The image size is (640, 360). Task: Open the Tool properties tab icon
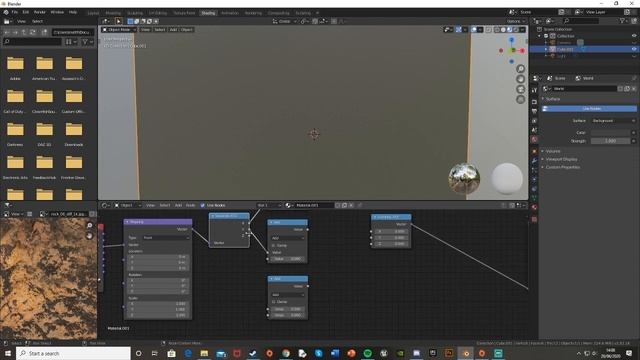click(x=534, y=90)
